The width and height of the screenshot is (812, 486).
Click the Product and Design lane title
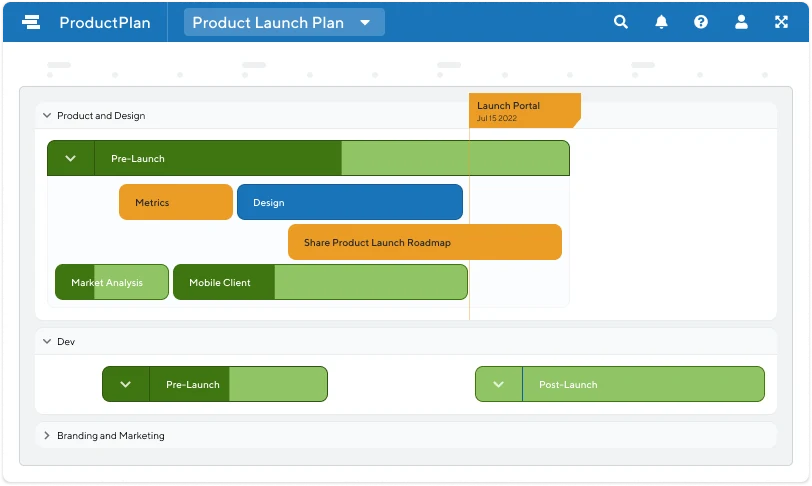(x=101, y=116)
